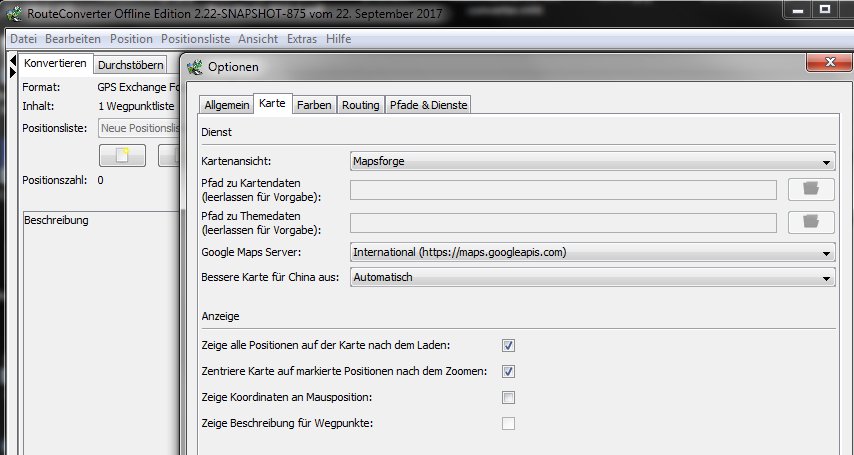The height and width of the screenshot is (455, 854).
Task: Switch to the Farben tab
Action: click(x=313, y=105)
